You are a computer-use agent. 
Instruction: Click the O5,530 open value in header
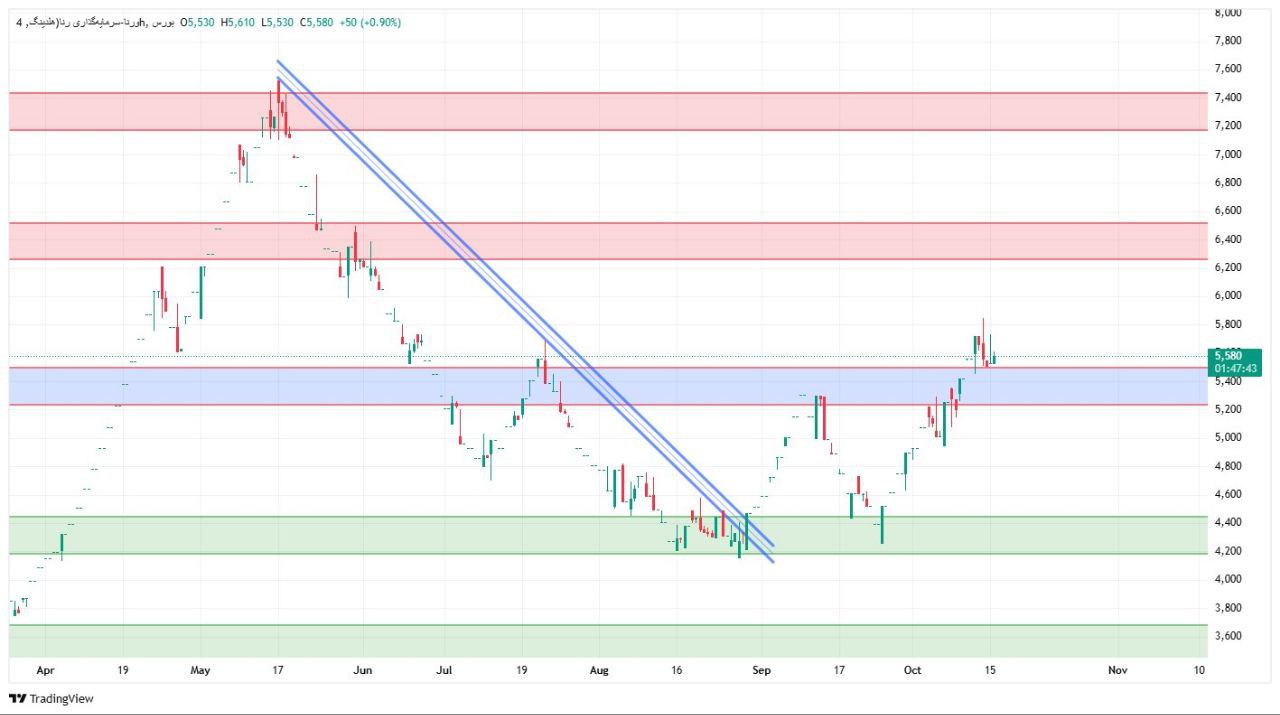coord(197,22)
